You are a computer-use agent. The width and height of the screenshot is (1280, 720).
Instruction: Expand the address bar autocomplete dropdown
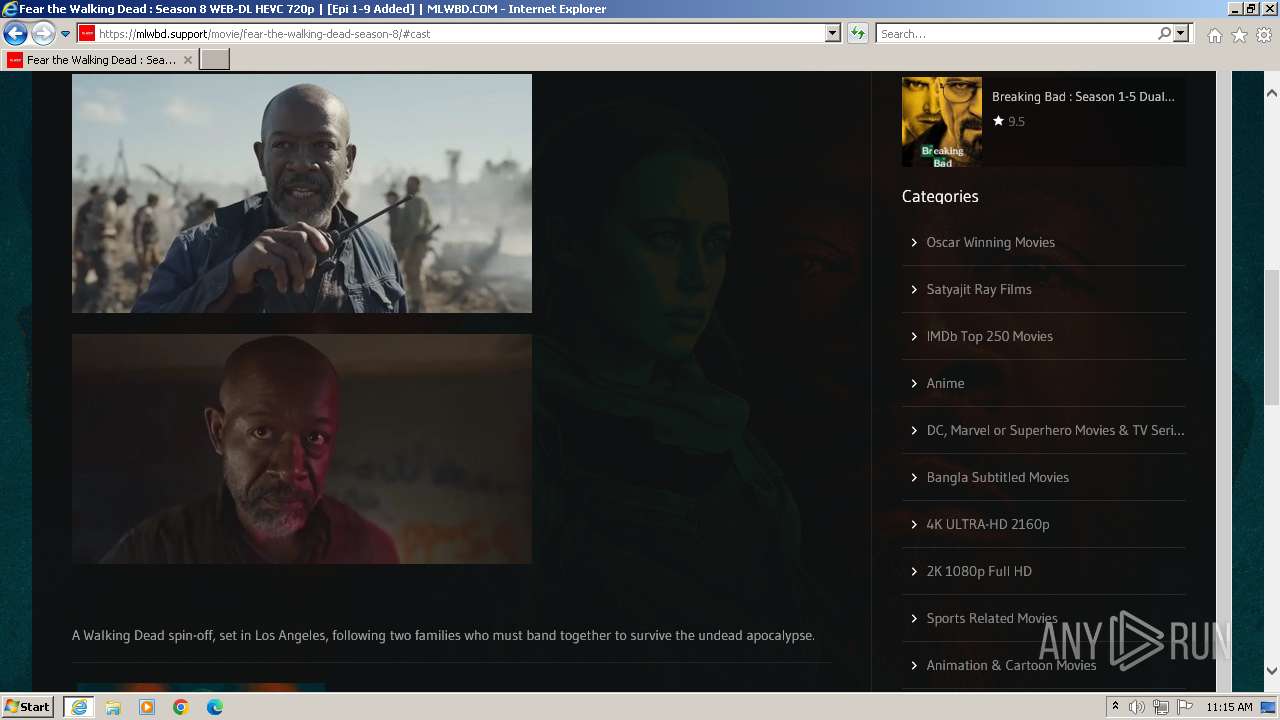(x=832, y=34)
